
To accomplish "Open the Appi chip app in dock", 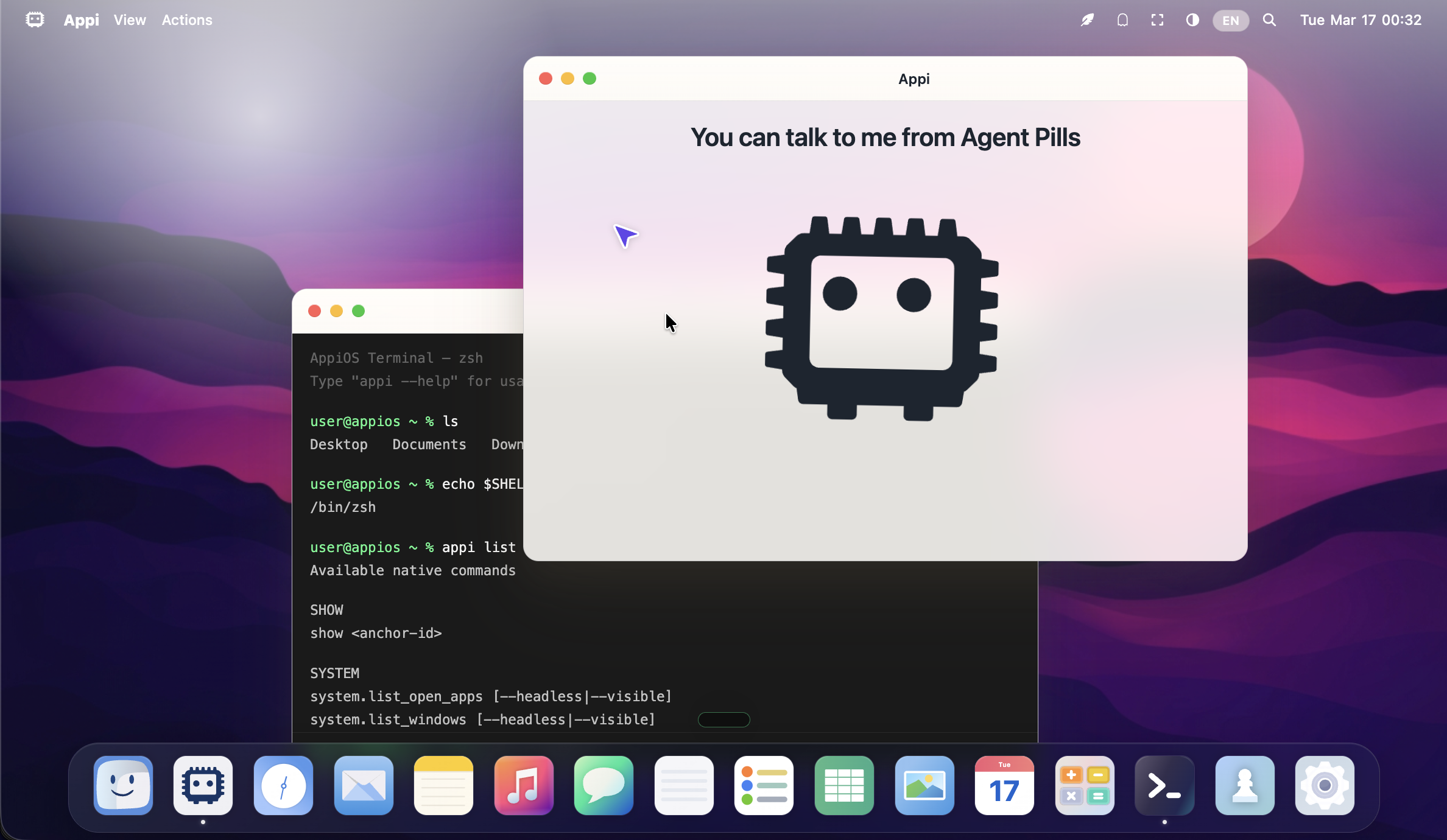I will [203, 785].
